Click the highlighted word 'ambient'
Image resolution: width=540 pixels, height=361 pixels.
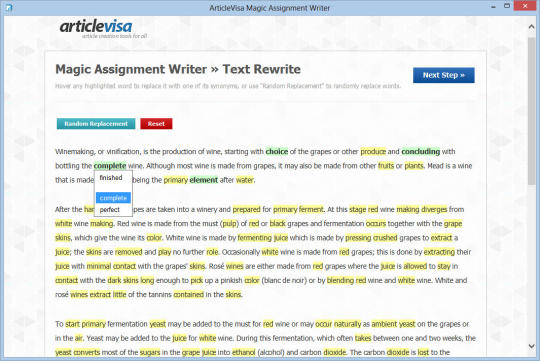(x=384, y=324)
